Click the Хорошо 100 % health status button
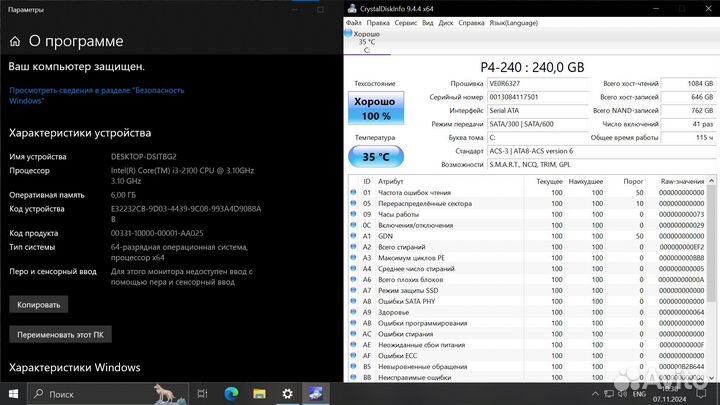This screenshot has height=405, width=720. (x=376, y=108)
